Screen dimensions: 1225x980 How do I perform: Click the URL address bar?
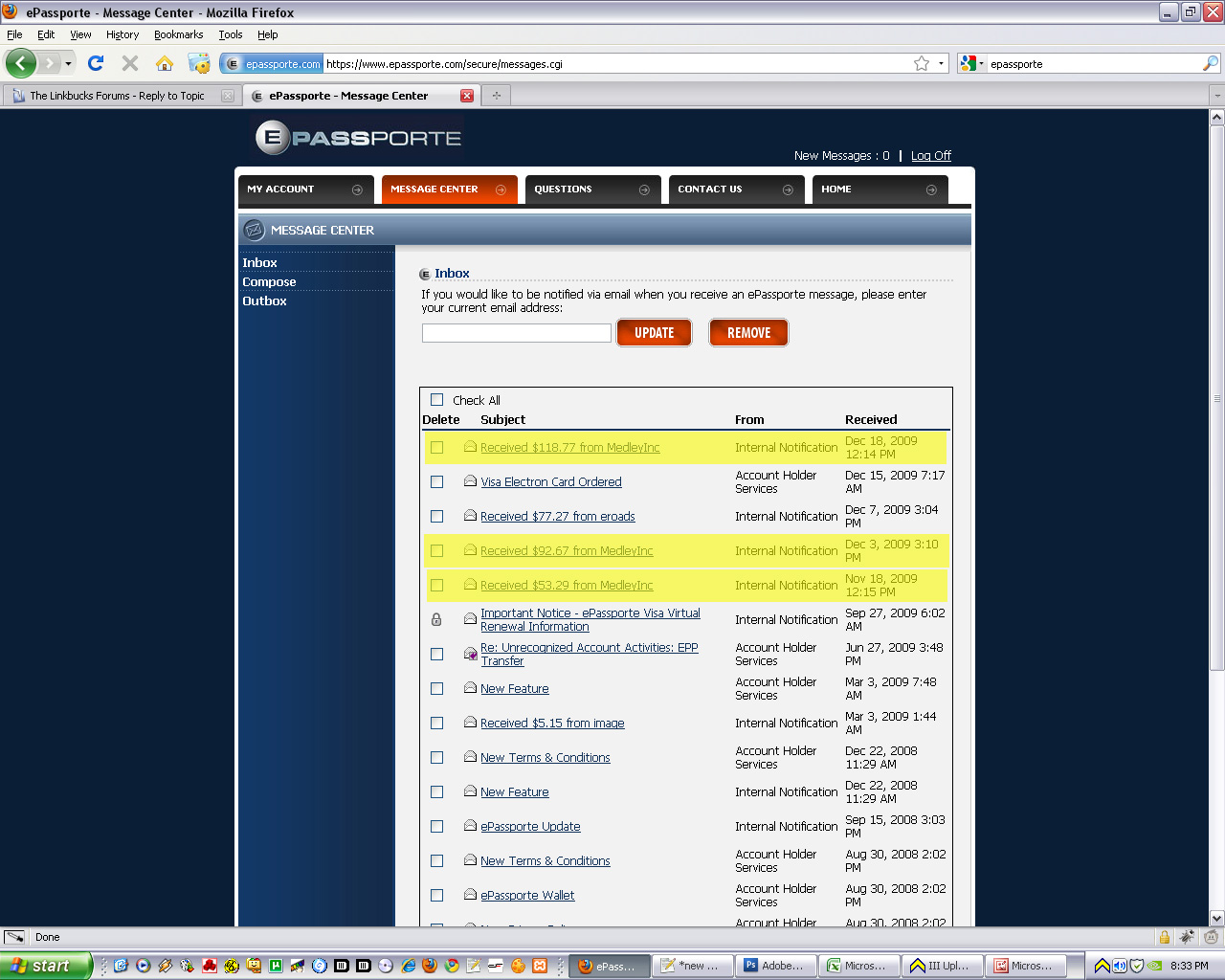click(x=617, y=64)
